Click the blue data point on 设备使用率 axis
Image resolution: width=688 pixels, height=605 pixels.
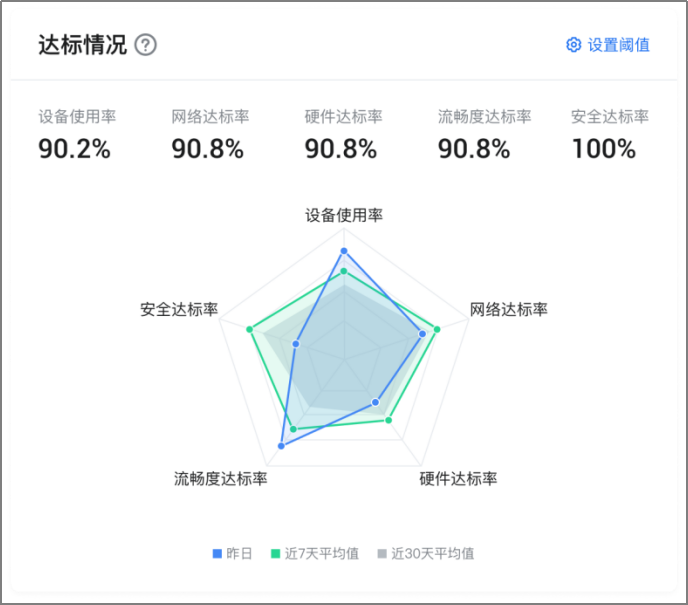coord(344,251)
